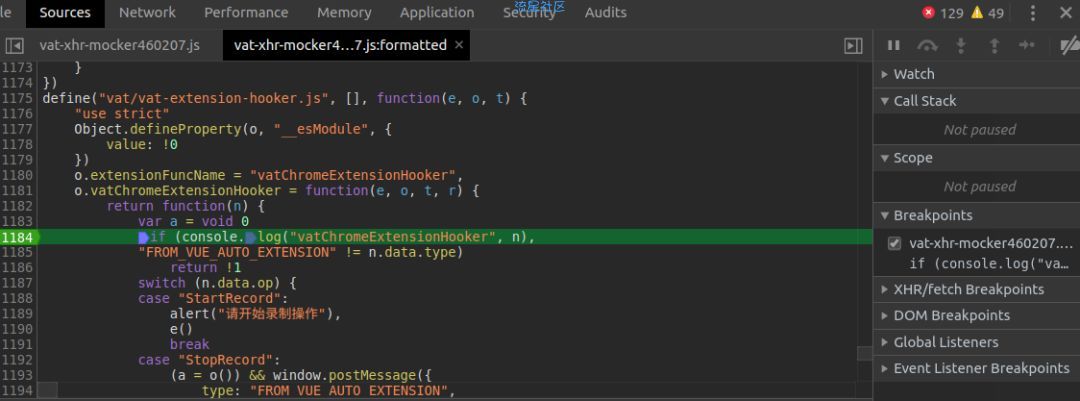Screen dimensions: 1080x401
Task: Click the "use strict" line in the code
Action: pyautogui.click(x=122, y=114)
